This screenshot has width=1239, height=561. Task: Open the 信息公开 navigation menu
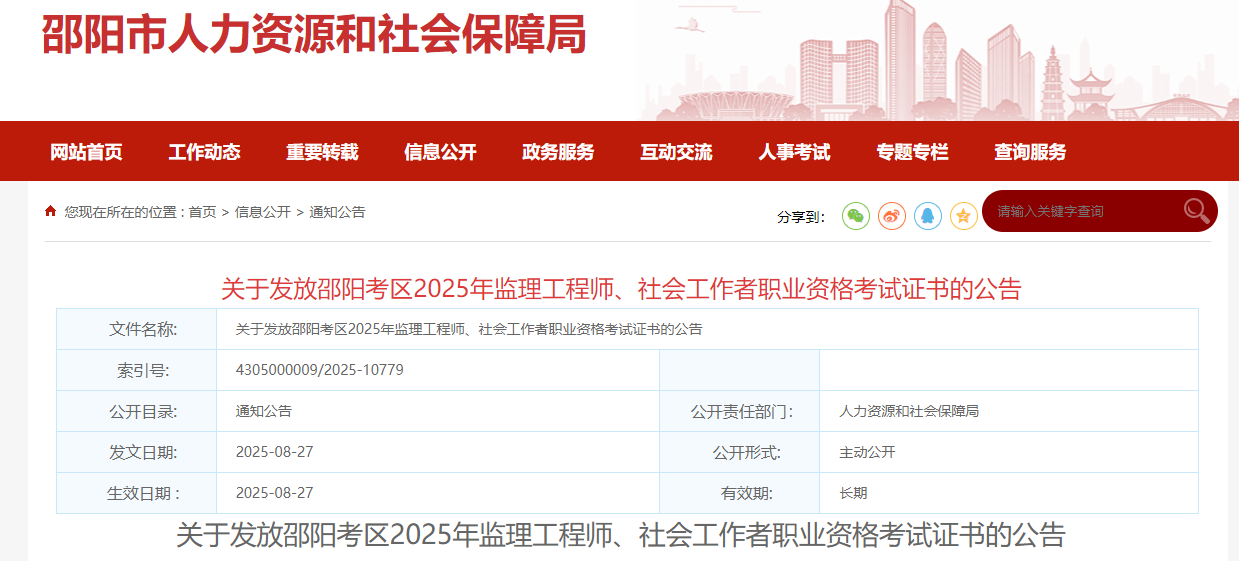pyautogui.click(x=440, y=152)
